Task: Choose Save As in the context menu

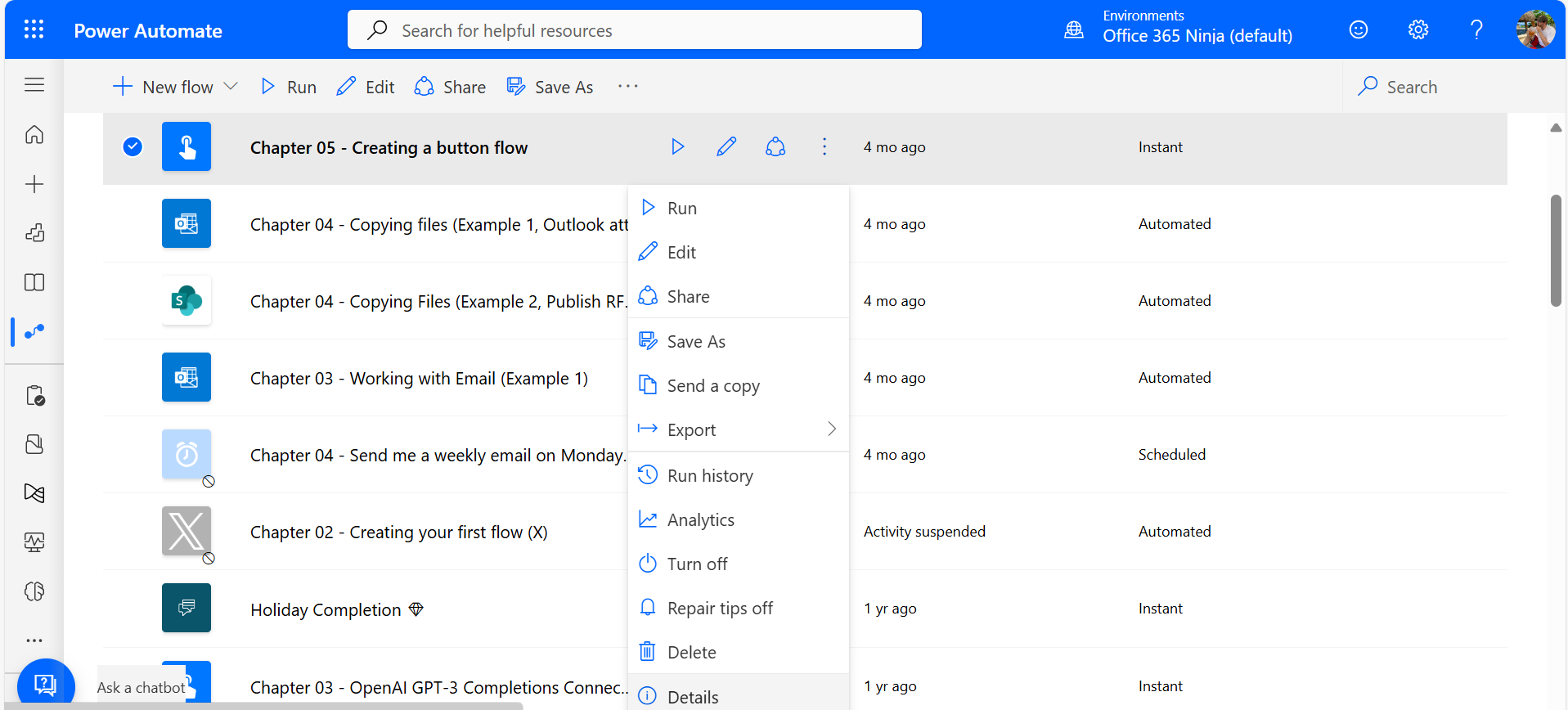Action: pyautogui.click(x=739, y=341)
